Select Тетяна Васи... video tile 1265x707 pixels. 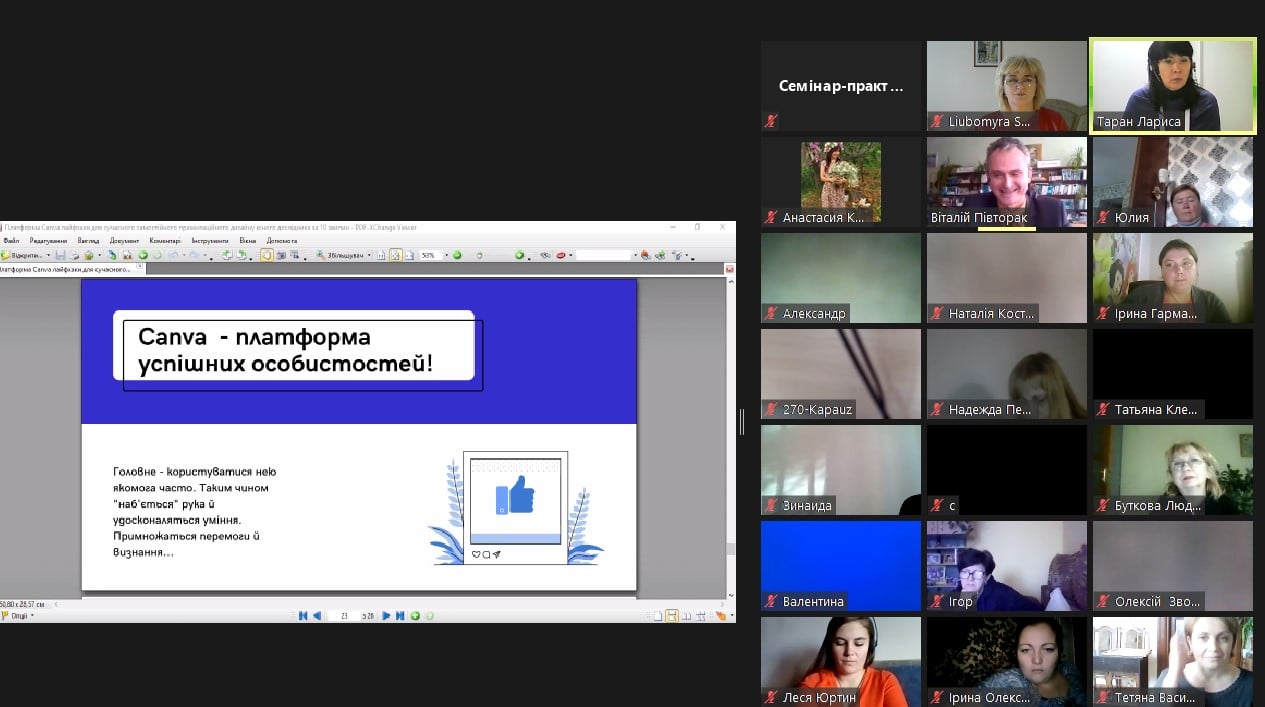(x=1173, y=662)
